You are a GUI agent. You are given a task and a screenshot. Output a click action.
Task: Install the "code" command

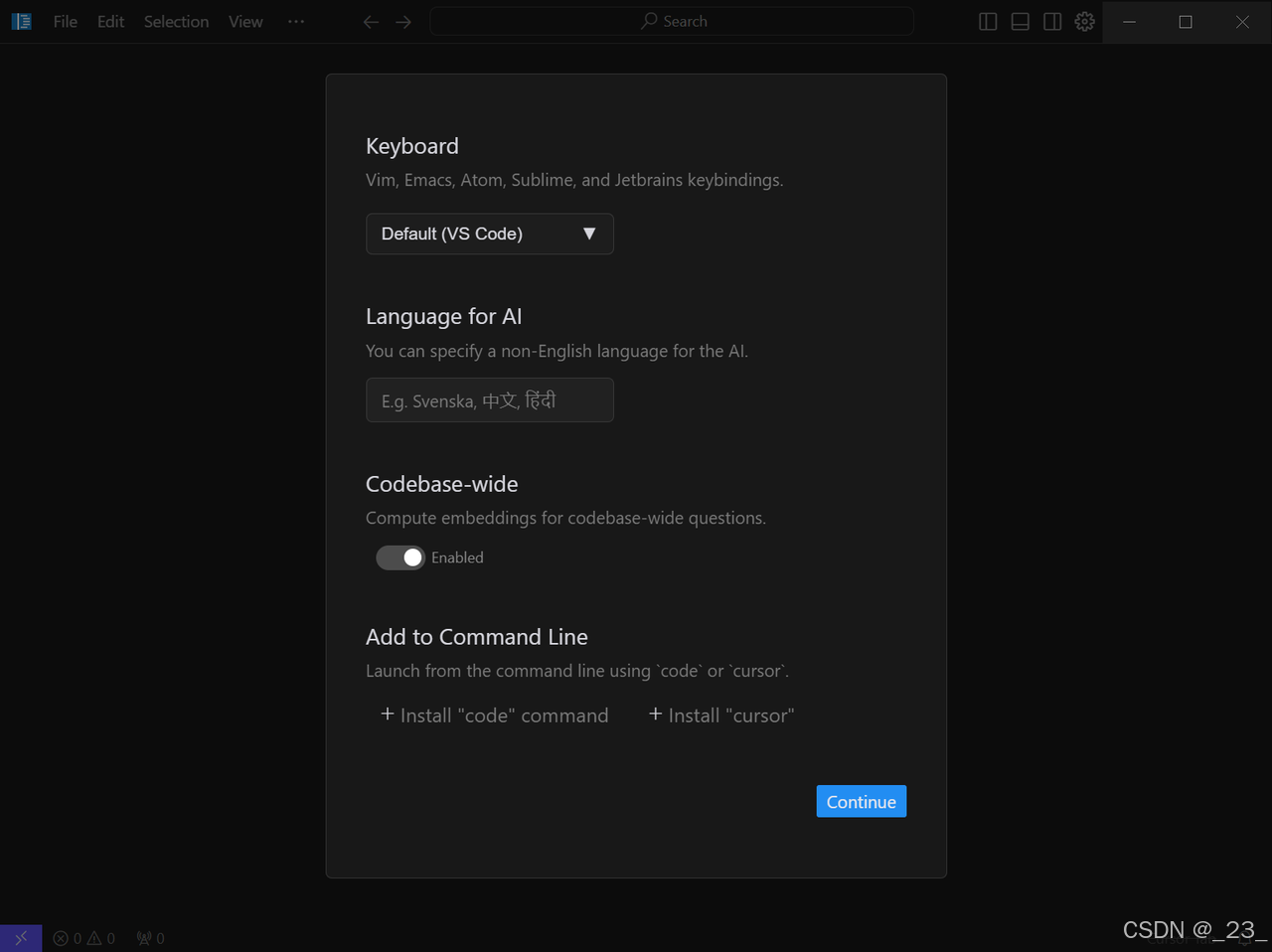[x=494, y=715]
